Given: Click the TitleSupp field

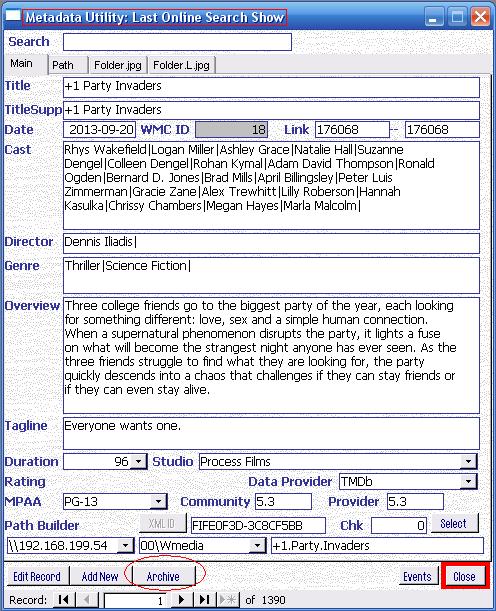Looking at the screenshot, I should pos(271,110).
